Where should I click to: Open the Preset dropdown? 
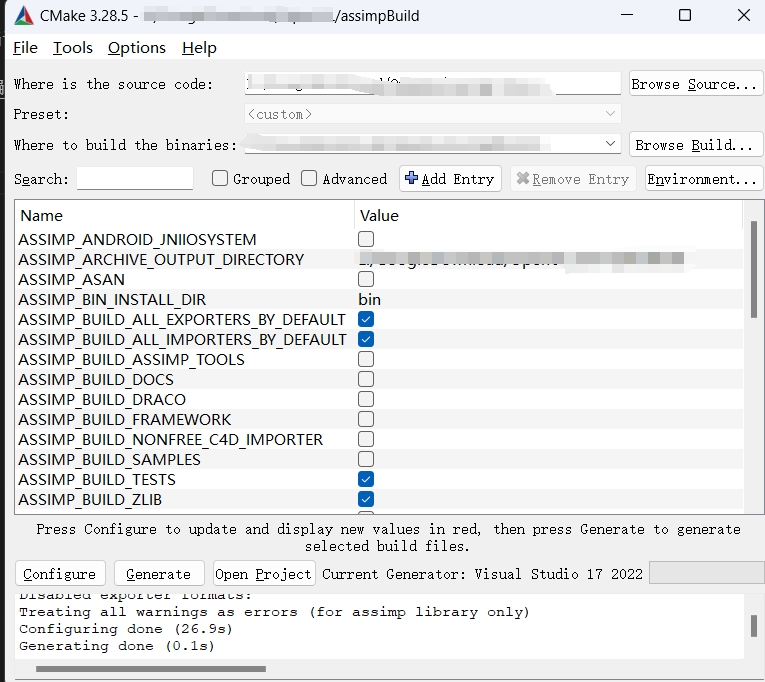612,114
